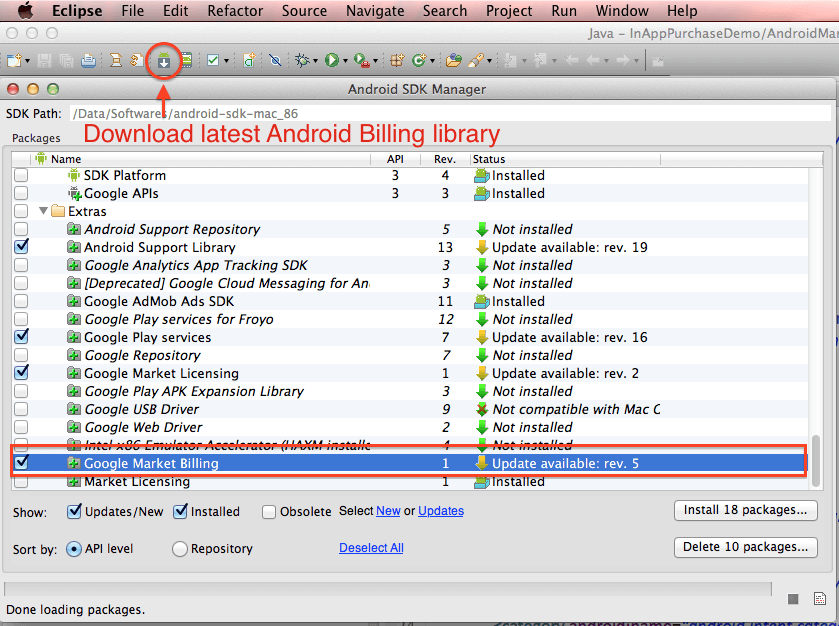Open the Back history dropdown arrow
Screen dimensions: 839x626
(606, 61)
